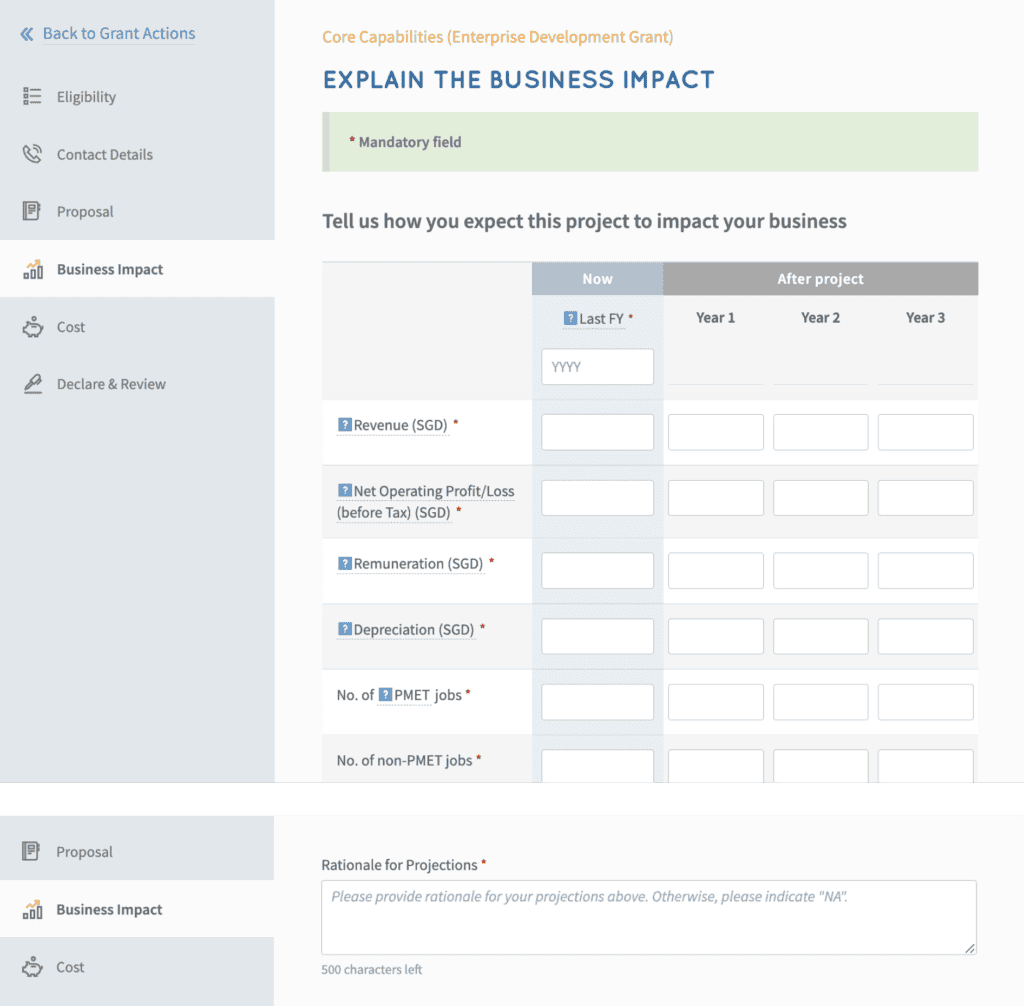Click the Remuneration Year 3 input box
Viewport: 1024px width, 1006px height.
[925, 570]
